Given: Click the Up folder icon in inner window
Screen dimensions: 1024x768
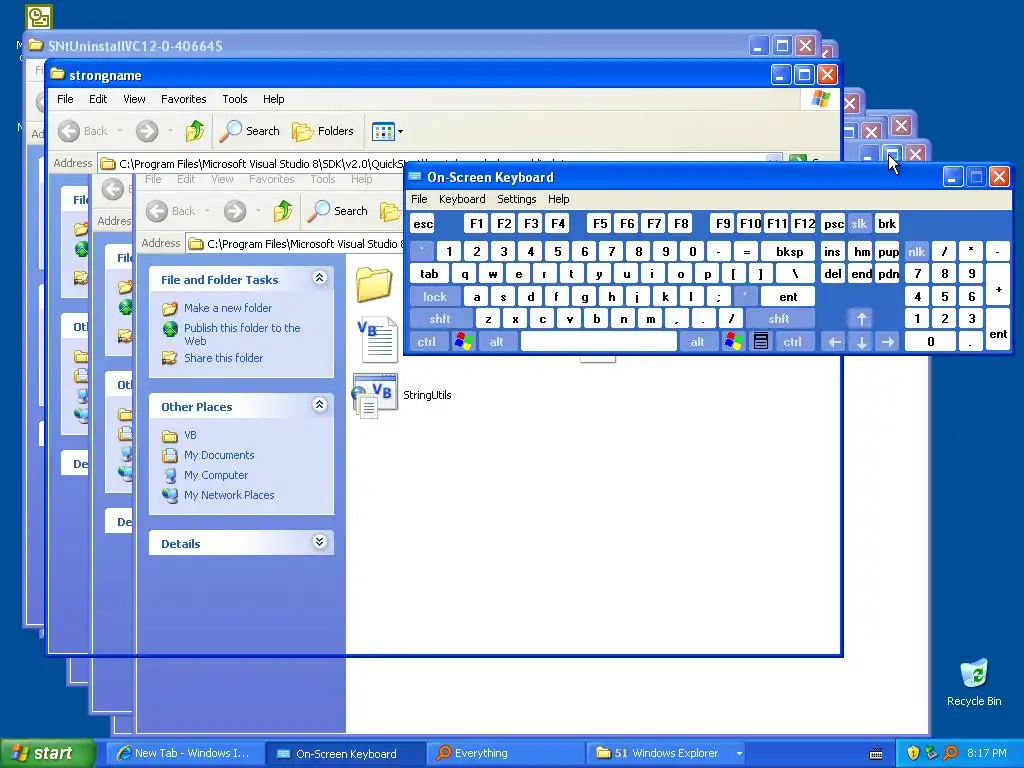Looking at the screenshot, I should [x=283, y=211].
